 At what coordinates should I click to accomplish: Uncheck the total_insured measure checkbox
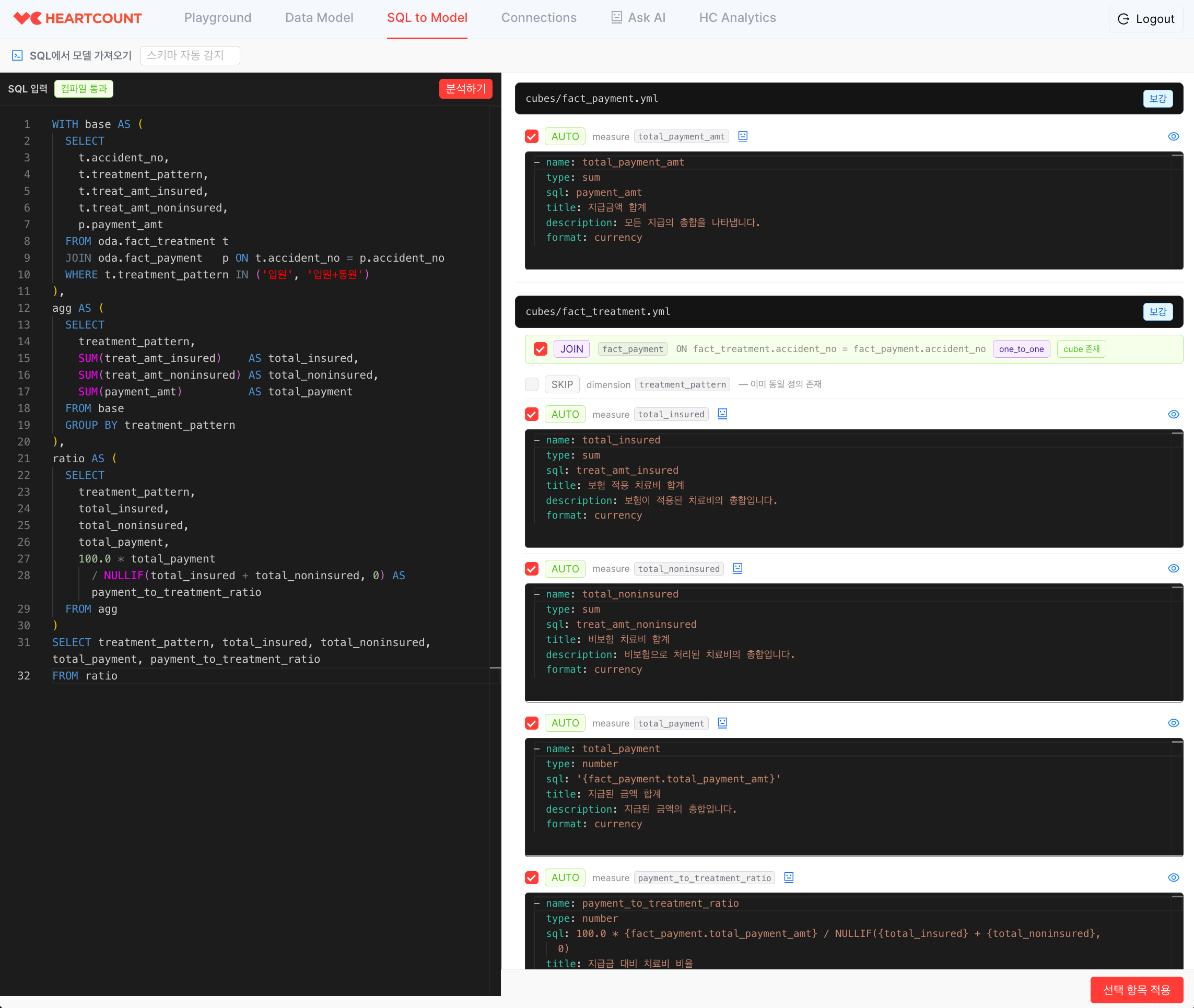click(x=532, y=414)
